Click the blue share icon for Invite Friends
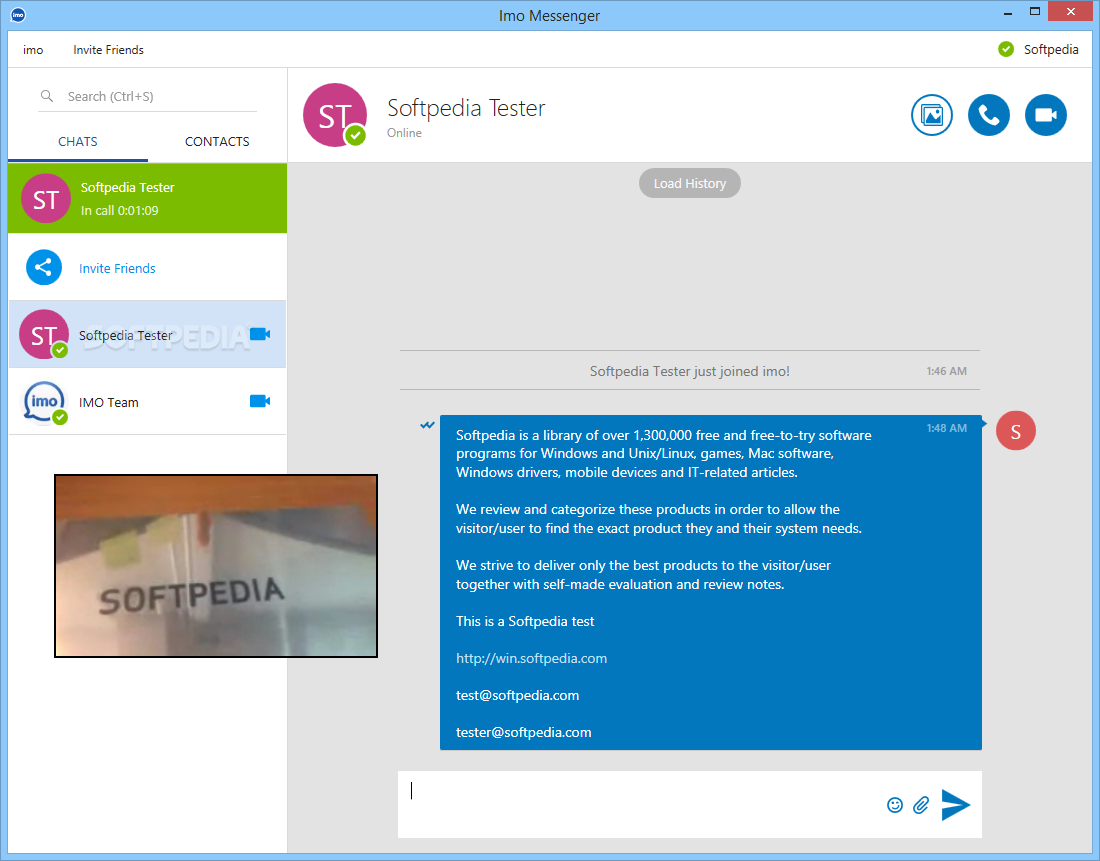The image size is (1100, 861). click(43, 267)
